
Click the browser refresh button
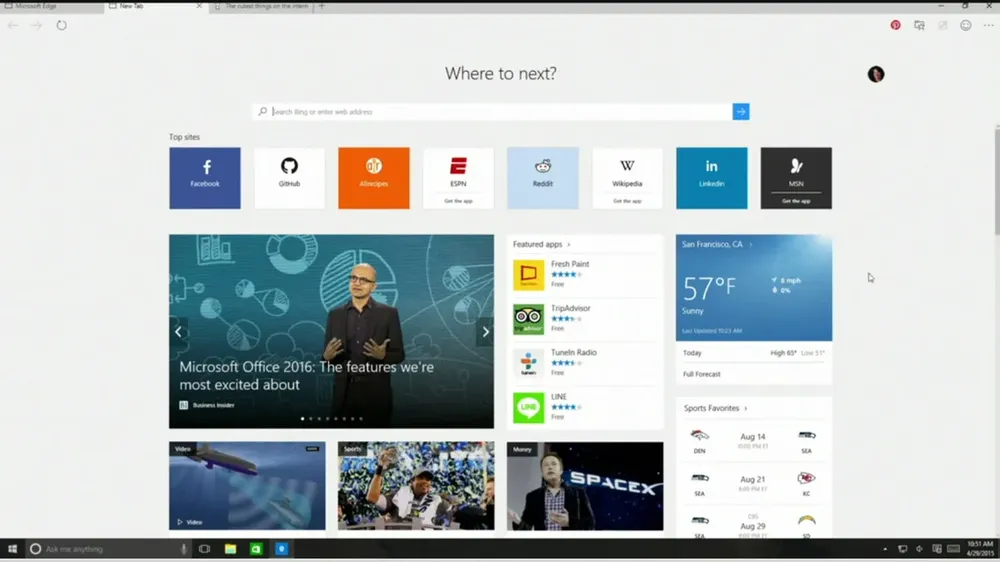(x=61, y=25)
